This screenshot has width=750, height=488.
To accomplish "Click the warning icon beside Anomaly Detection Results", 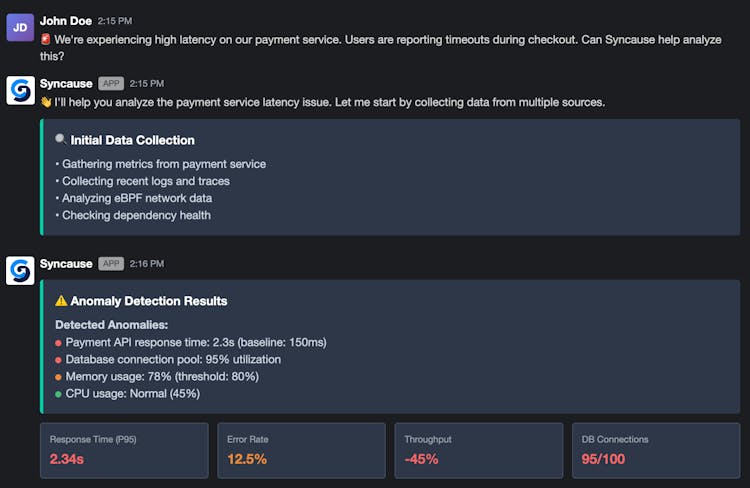I will pos(61,301).
